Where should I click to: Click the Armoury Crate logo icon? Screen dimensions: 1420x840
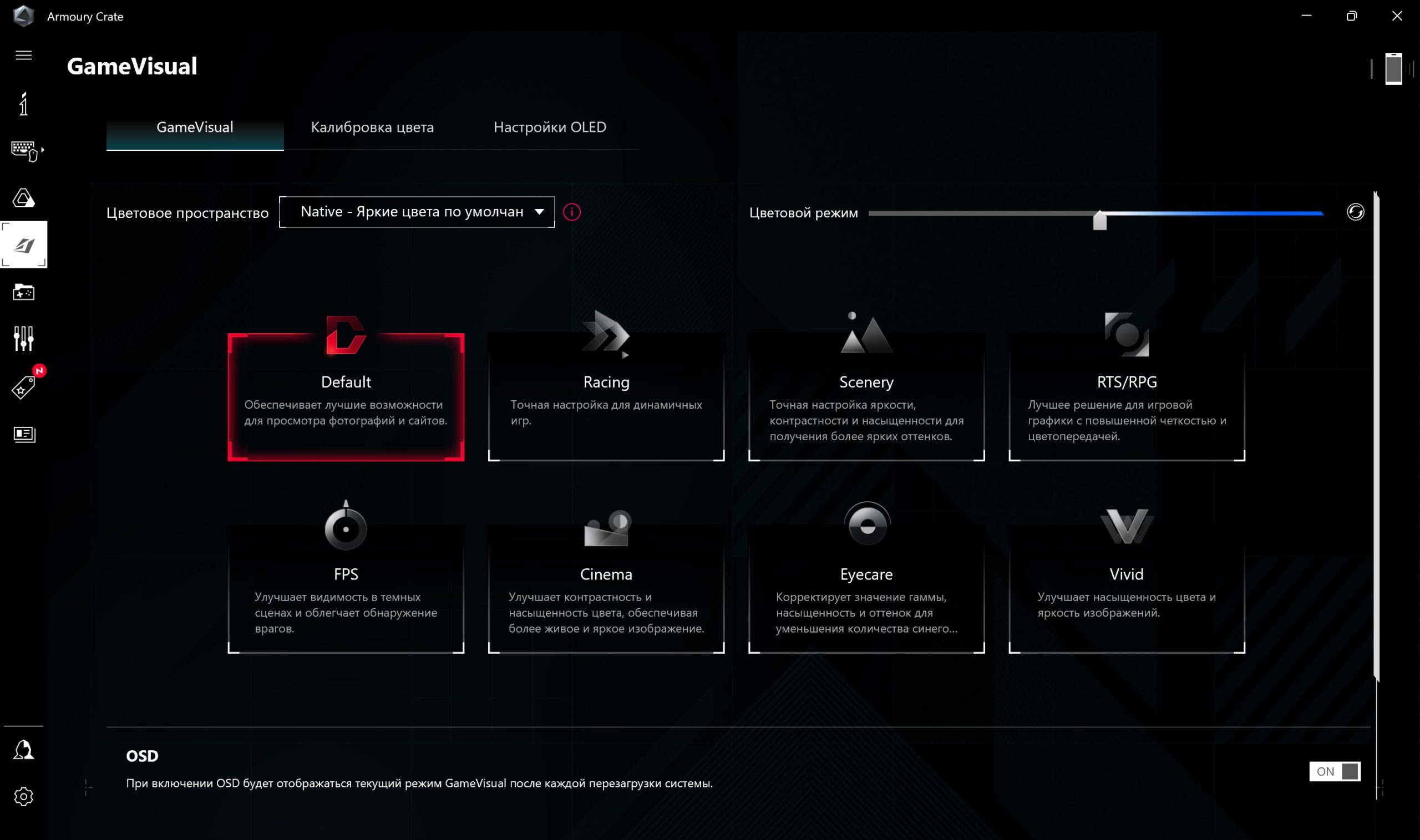23,16
